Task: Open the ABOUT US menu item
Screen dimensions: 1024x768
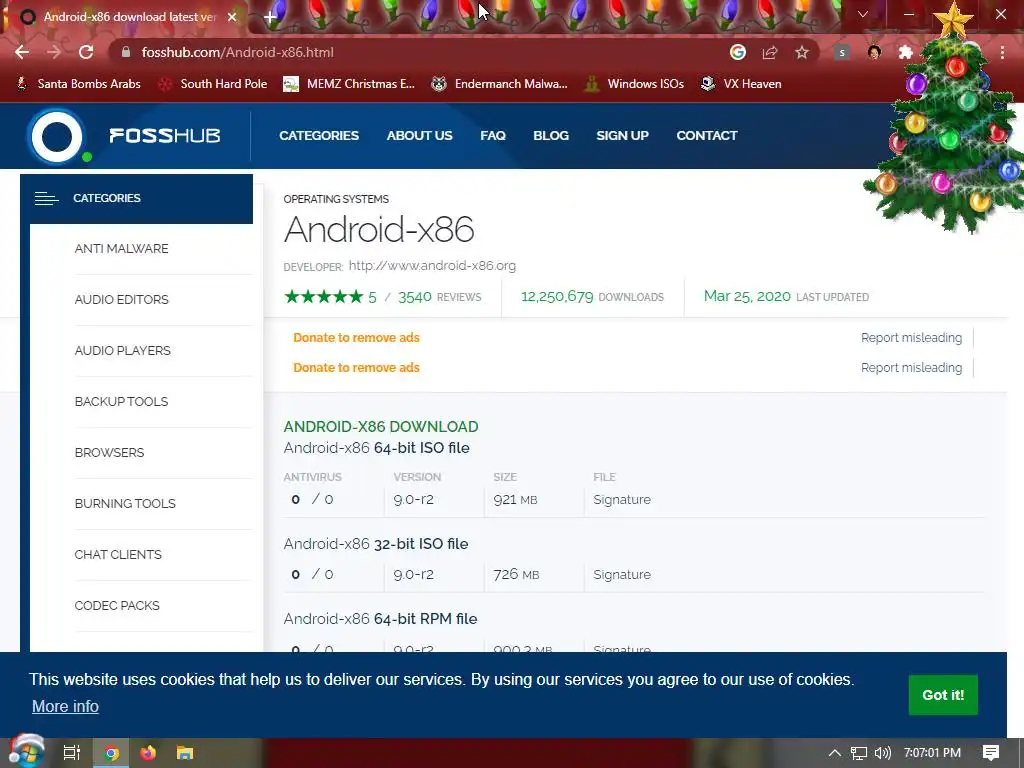Action: point(419,135)
